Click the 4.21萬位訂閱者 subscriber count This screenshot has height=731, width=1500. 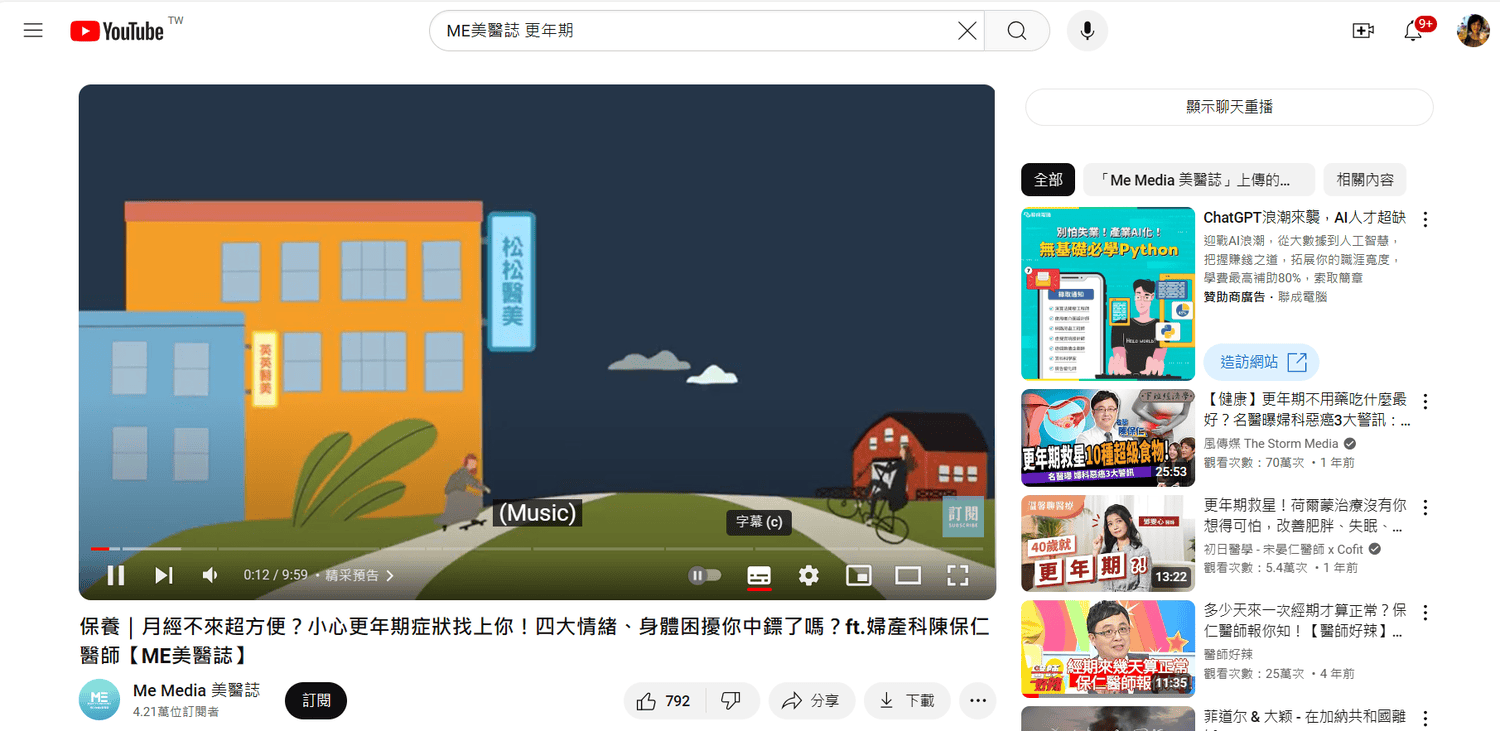point(176,712)
